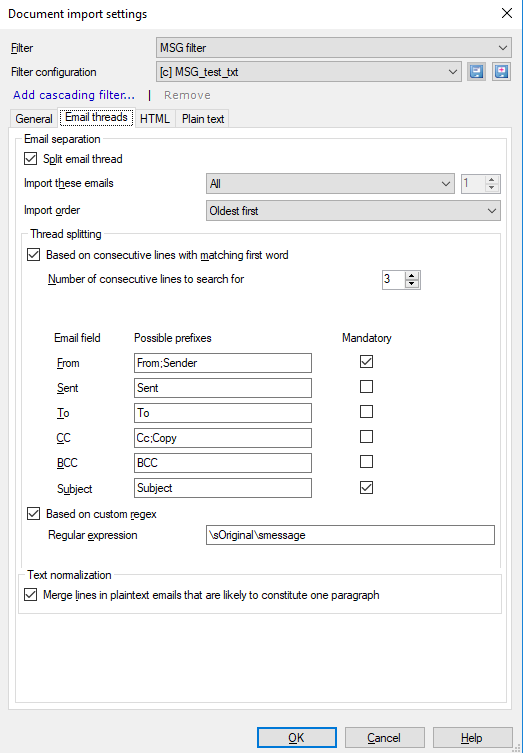Click the Possible prefixes column header
Screen dimensions: 523x753
pyautogui.click(x=172, y=338)
